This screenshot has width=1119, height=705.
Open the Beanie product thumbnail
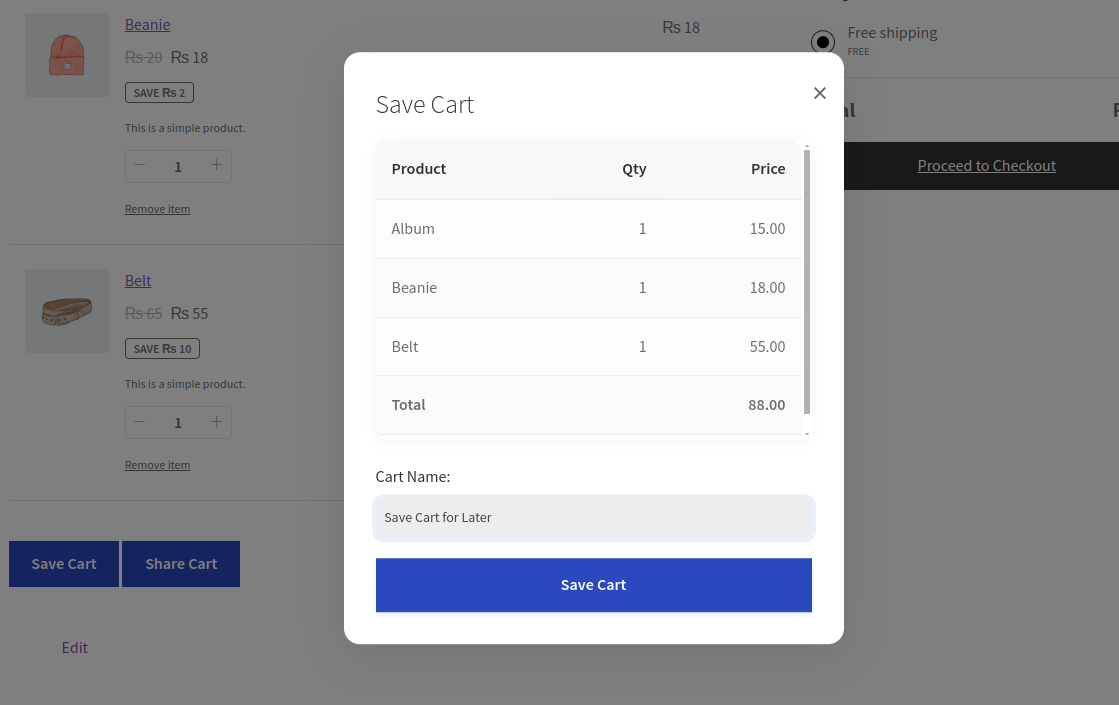[66, 54]
